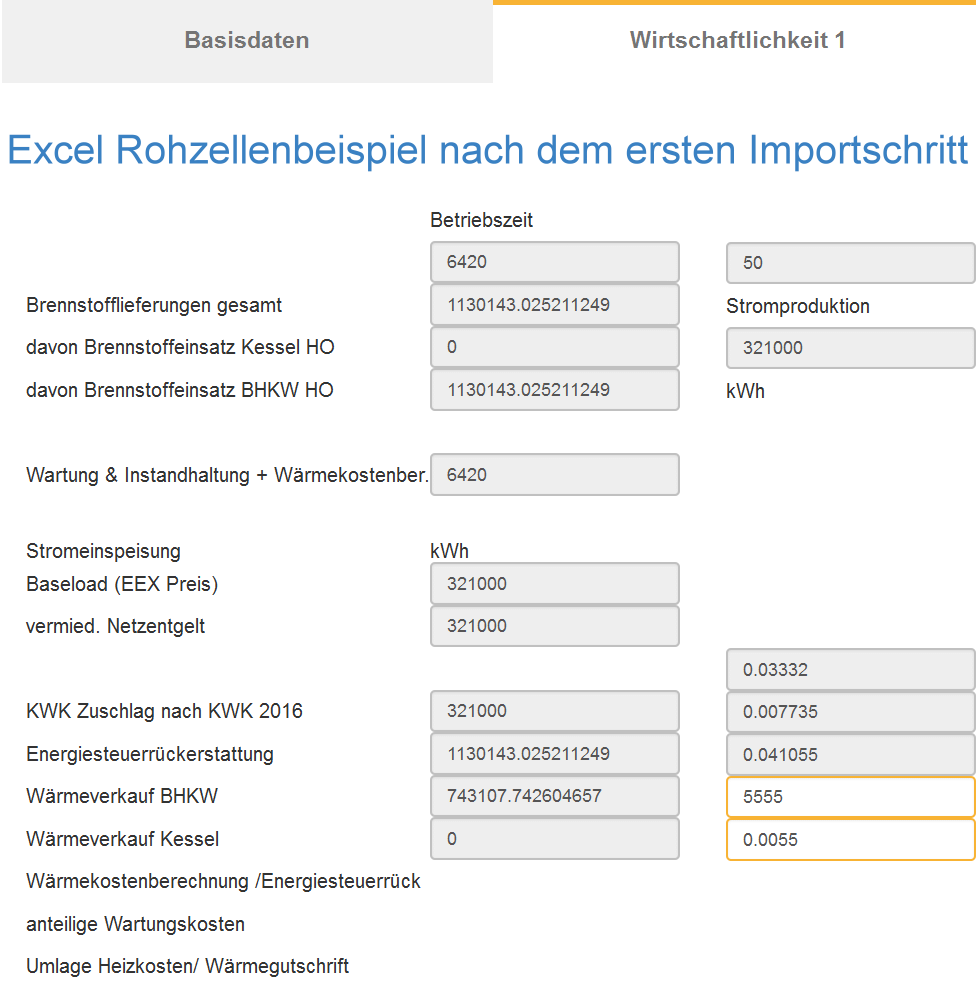Select the field showing 0.03332
This screenshot has width=976, height=993.
tap(850, 670)
